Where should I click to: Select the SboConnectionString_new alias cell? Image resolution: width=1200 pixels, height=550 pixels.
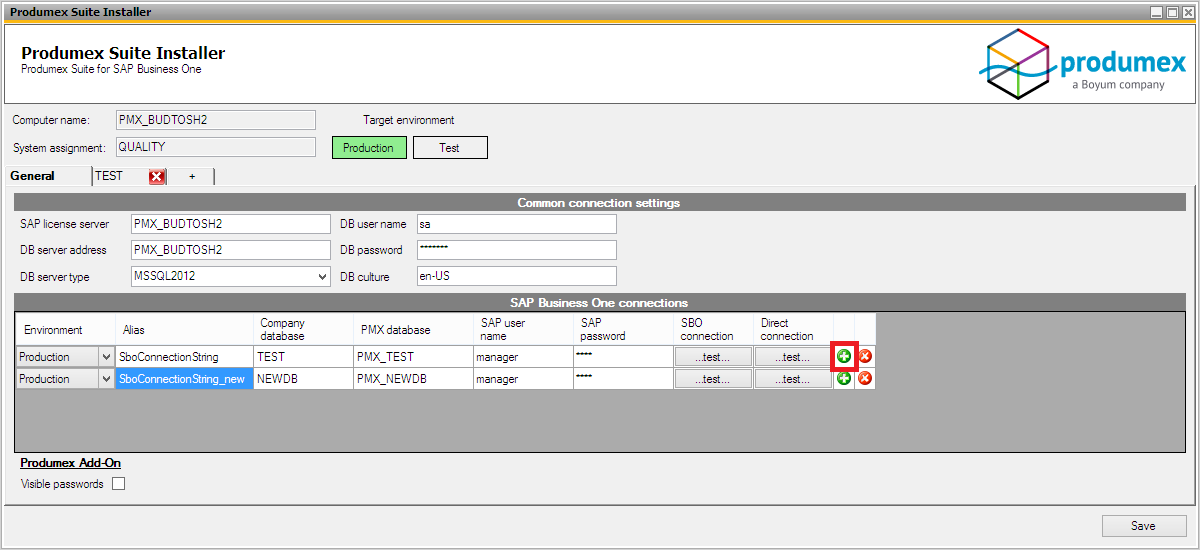184,379
